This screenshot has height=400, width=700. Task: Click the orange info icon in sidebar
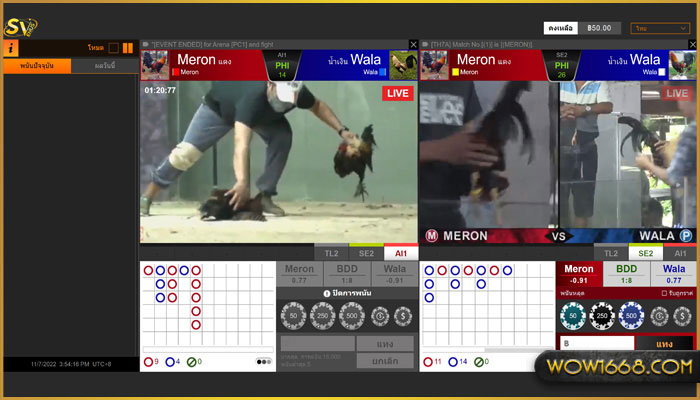tap(10, 47)
